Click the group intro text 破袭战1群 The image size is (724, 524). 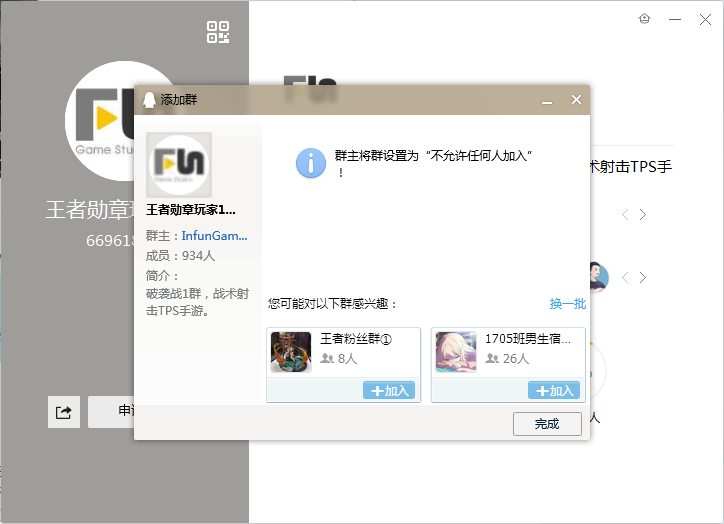(197, 302)
